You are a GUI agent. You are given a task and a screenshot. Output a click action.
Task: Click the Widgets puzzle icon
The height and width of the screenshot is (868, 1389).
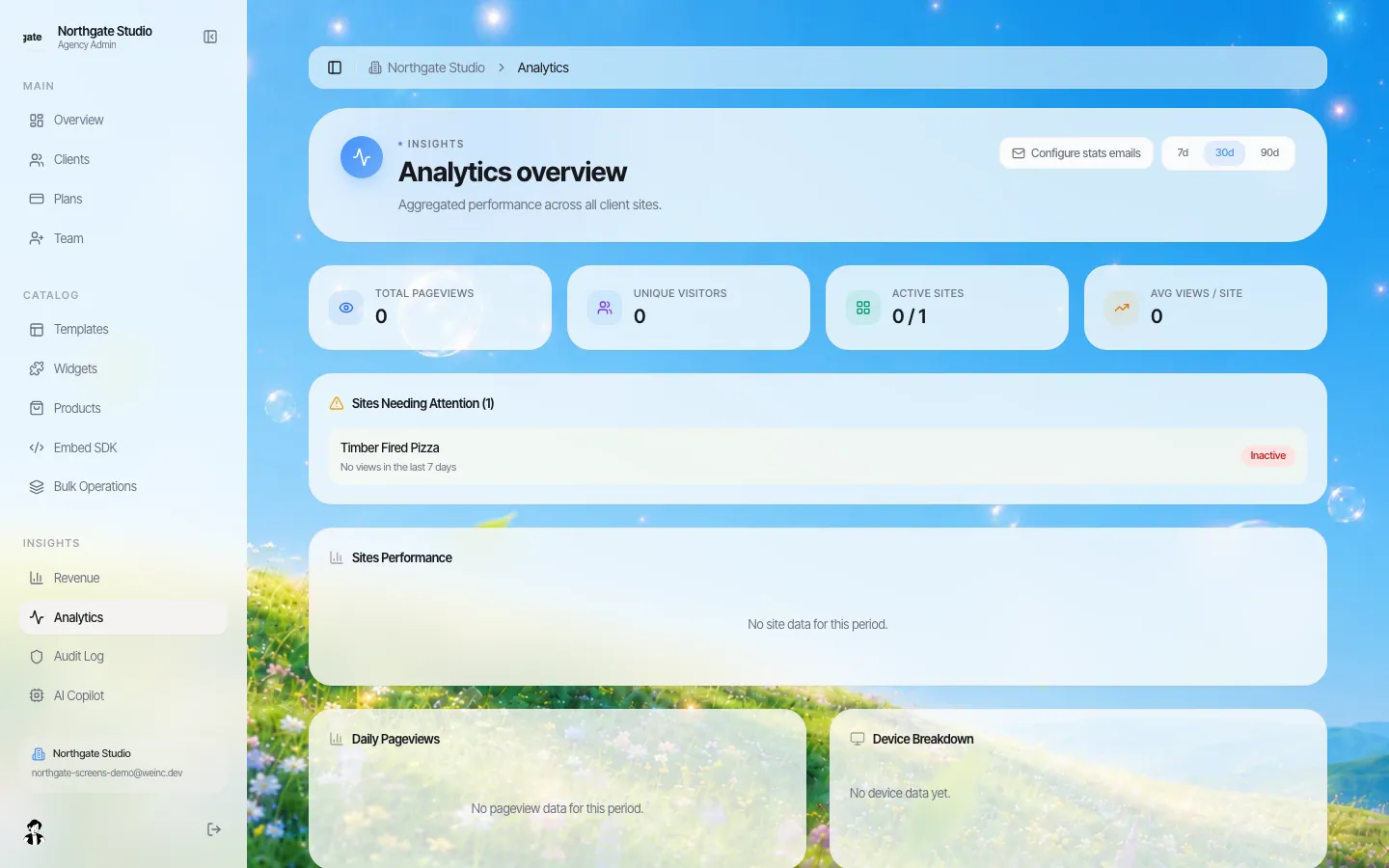[37, 369]
